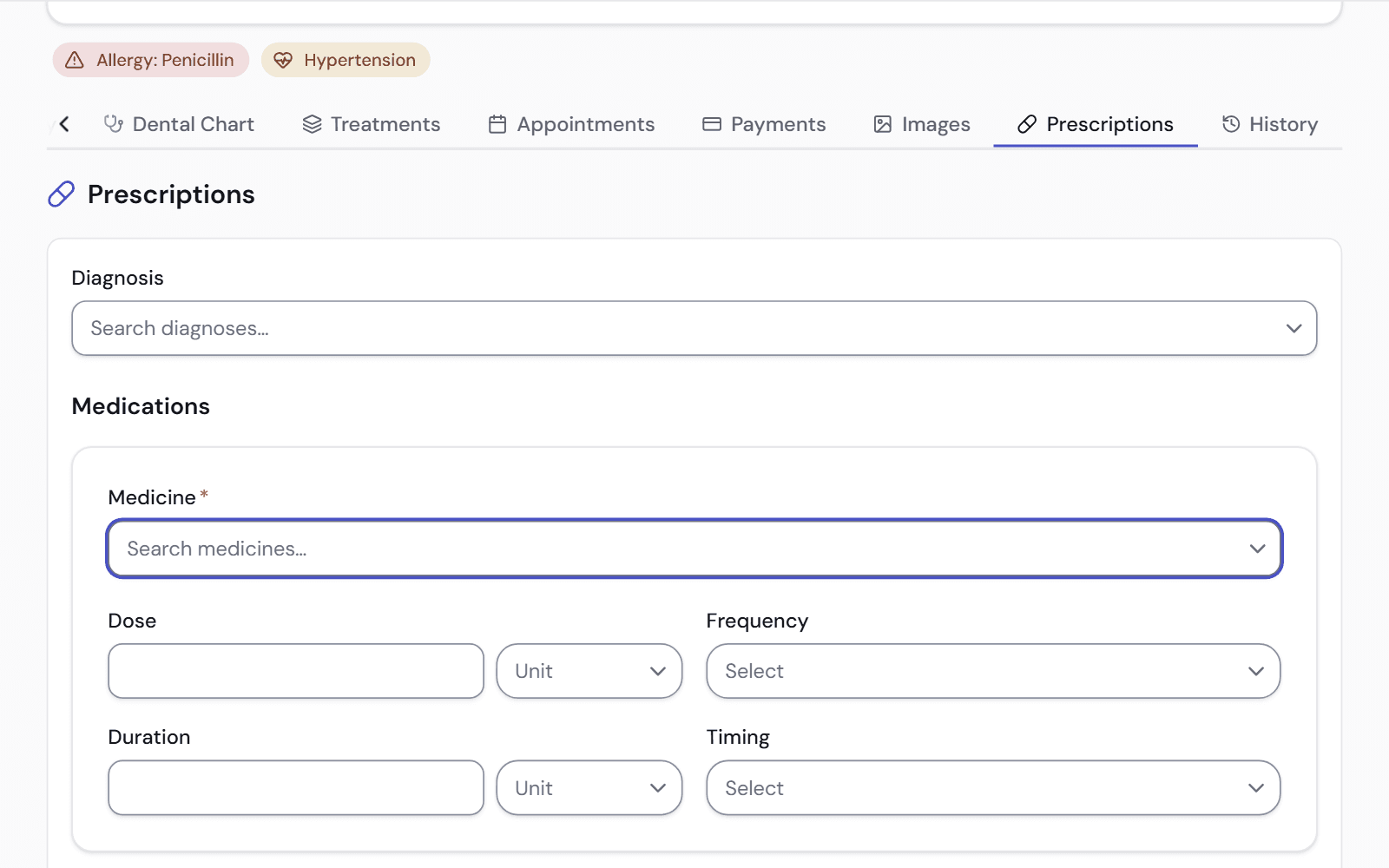
Task: Click the Images picture icon
Action: 883,124
